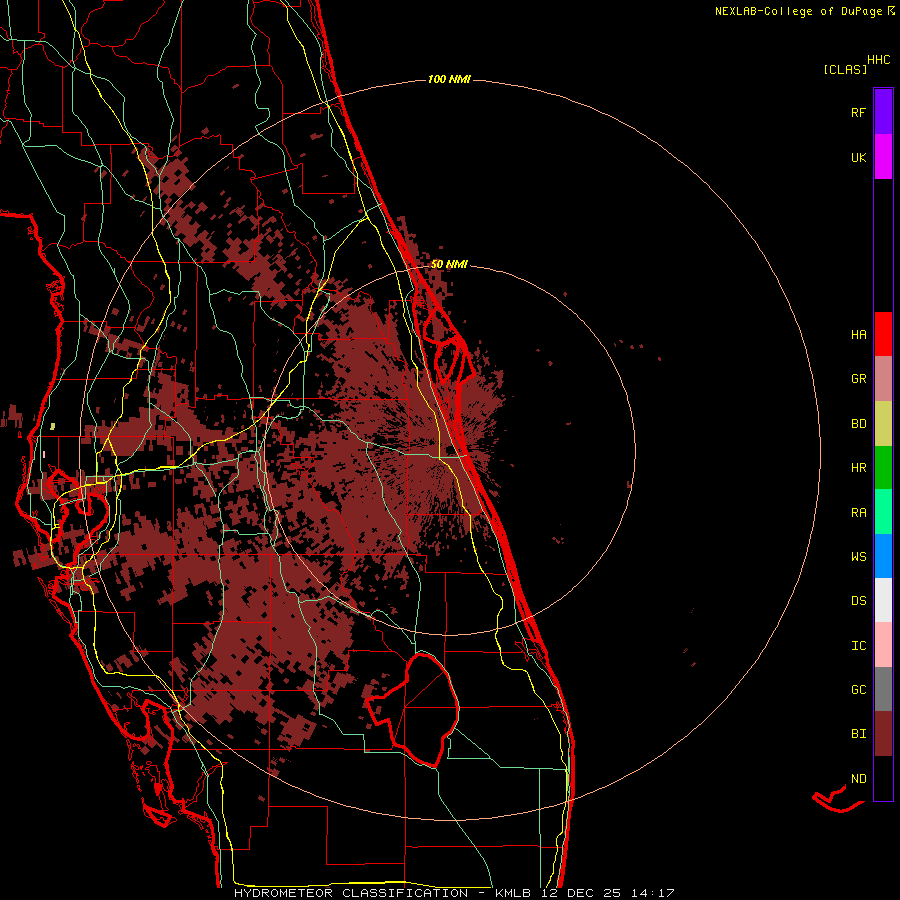900x900 pixels.
Task: Click the UK magenta legend swatch
Action: tap(883, 157)
